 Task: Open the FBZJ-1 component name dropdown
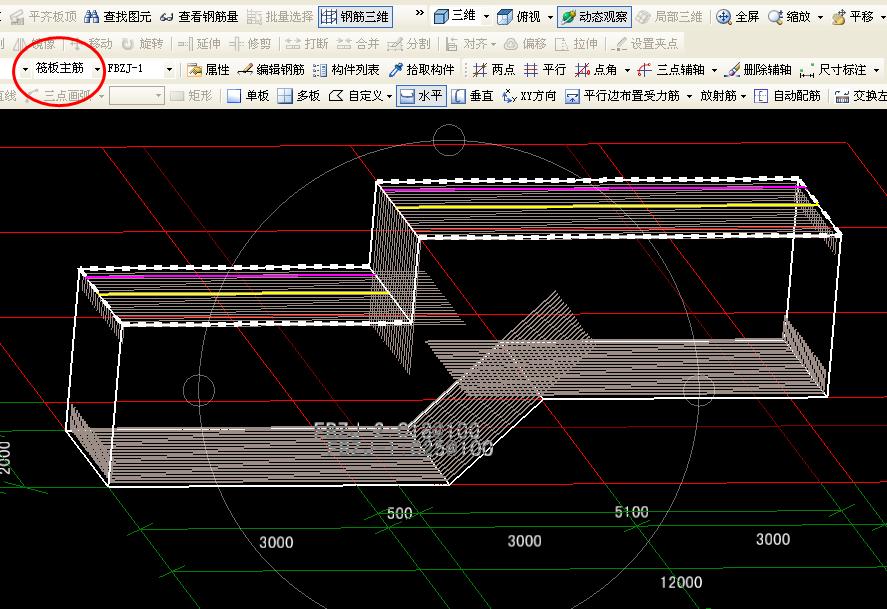[x=169, y=70]
